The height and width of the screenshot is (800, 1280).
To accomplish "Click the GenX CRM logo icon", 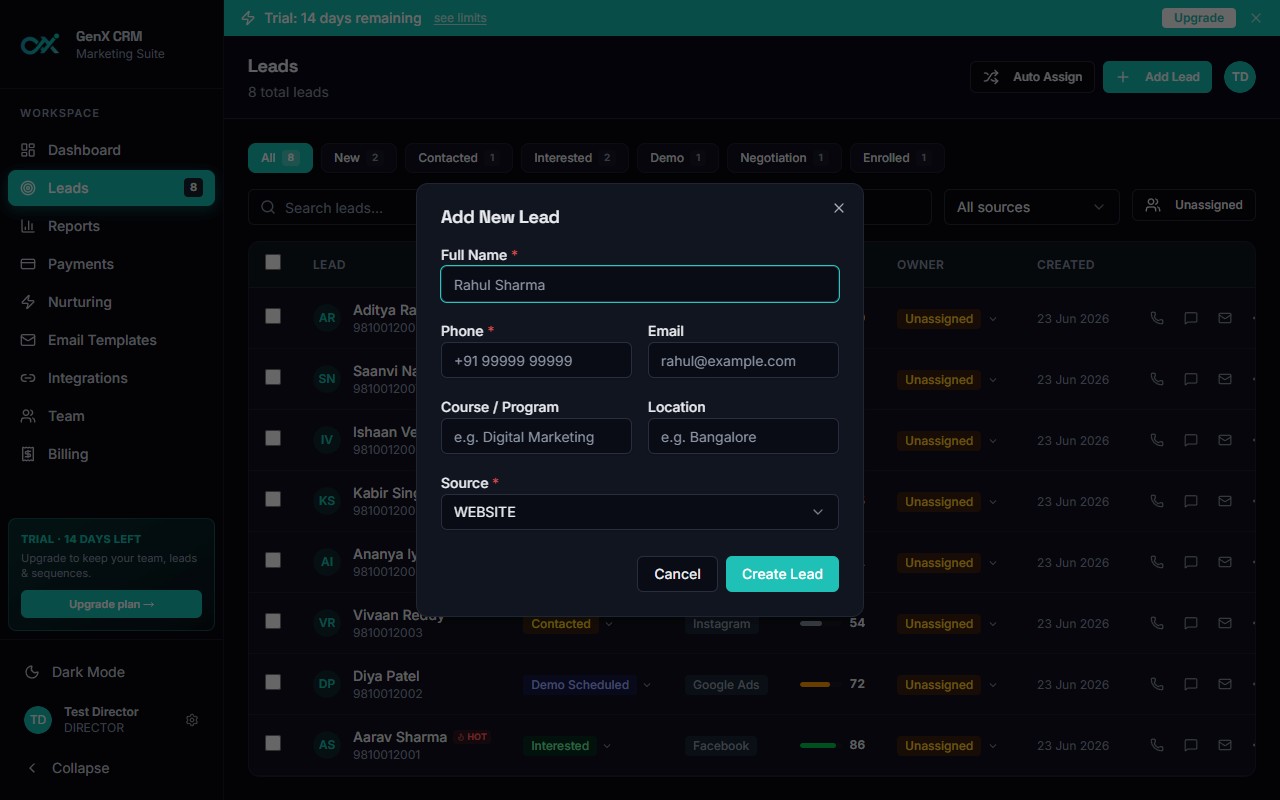I will (41, 45).
